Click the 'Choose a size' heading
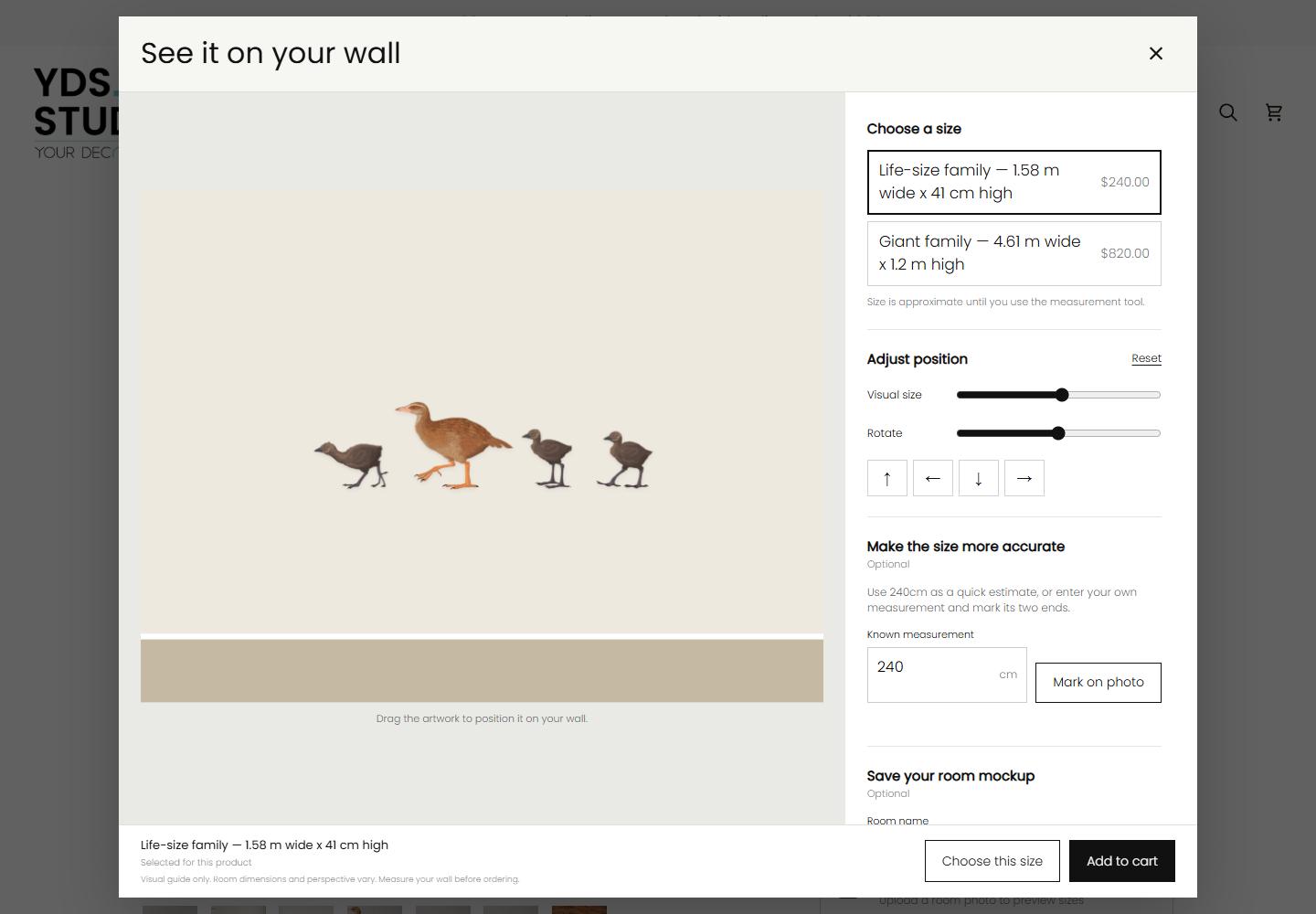This screenshot has height=914, width=1316. click(914, 129)
